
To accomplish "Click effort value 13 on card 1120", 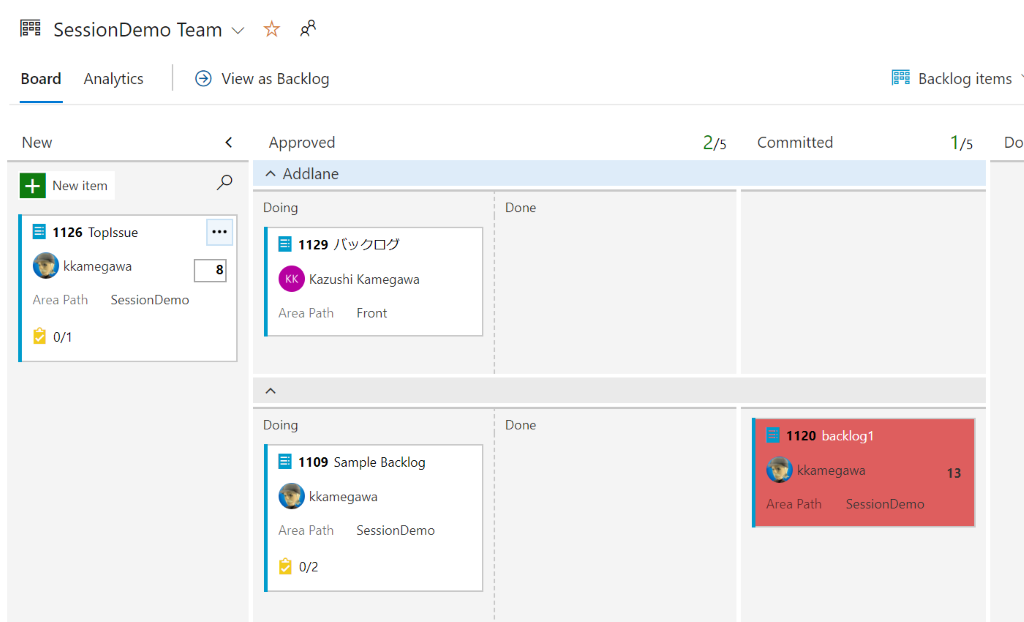I will coord(953,473).
